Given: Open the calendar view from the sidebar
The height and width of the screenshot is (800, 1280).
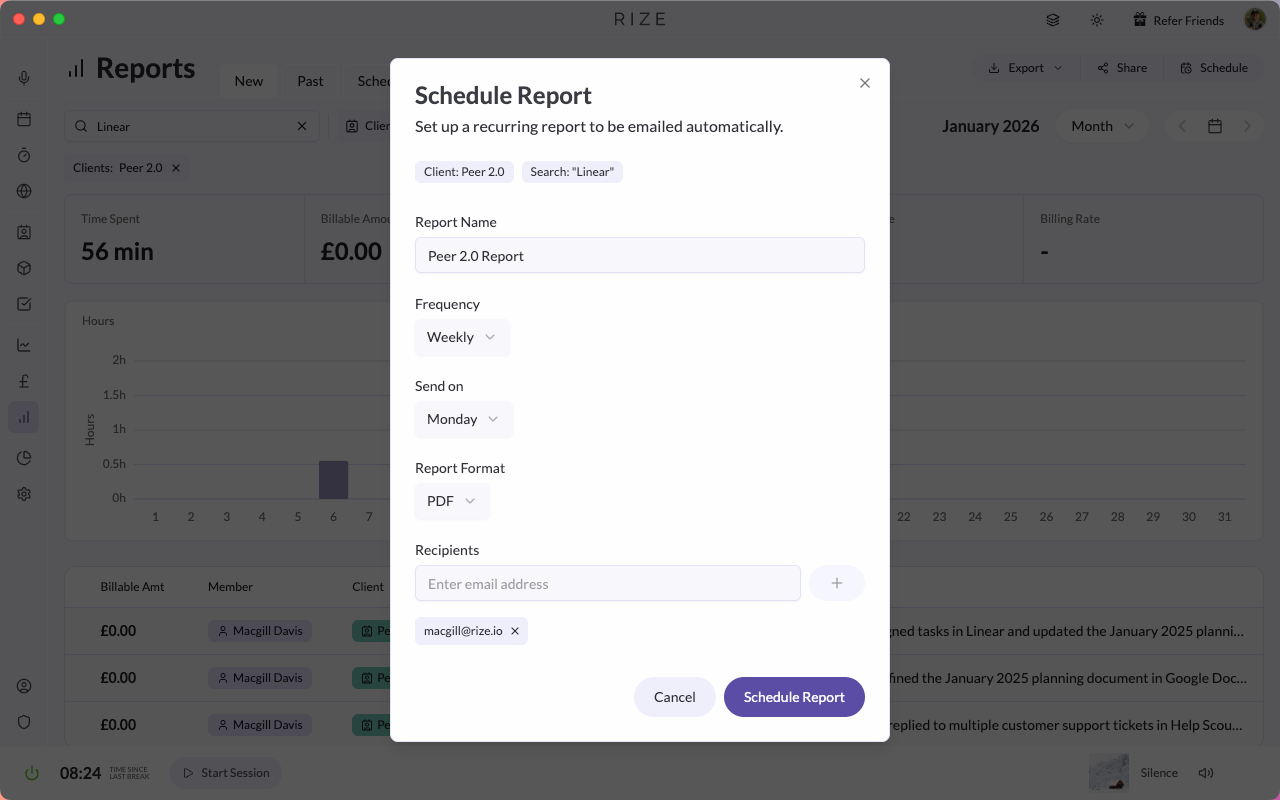Looking at the screenshot, I should coord(23,118).
